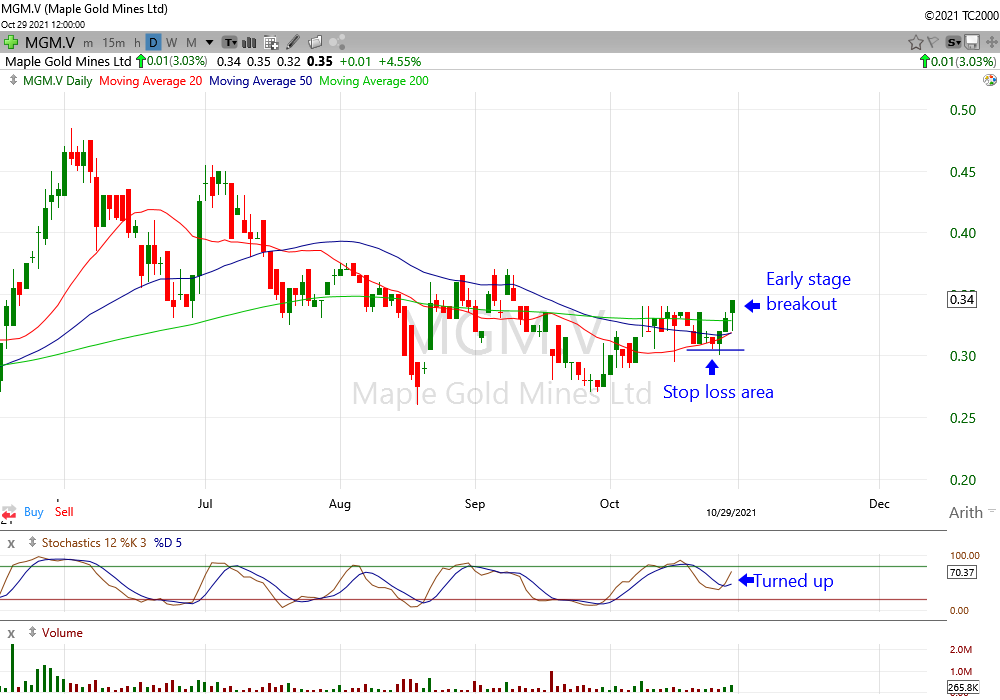Click the add data table icon
Screen dimensions: 1000x700
click(271, 43)
